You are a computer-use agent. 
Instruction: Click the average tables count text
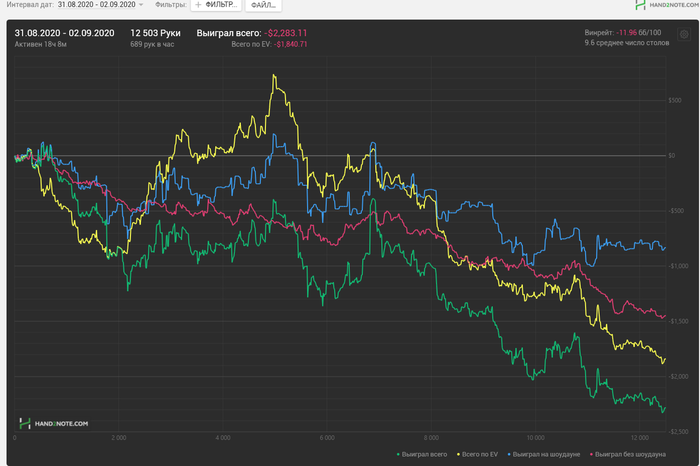[x=625, y=44]
